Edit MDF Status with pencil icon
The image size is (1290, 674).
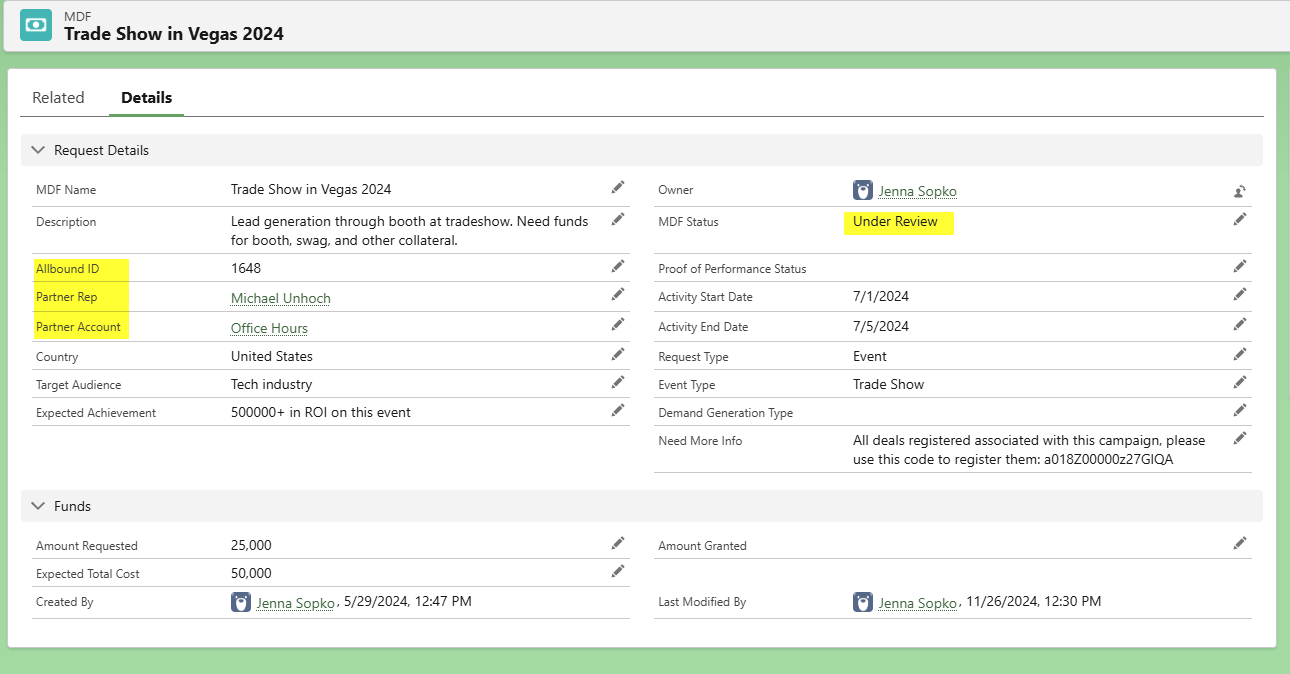pos(1240,219)
